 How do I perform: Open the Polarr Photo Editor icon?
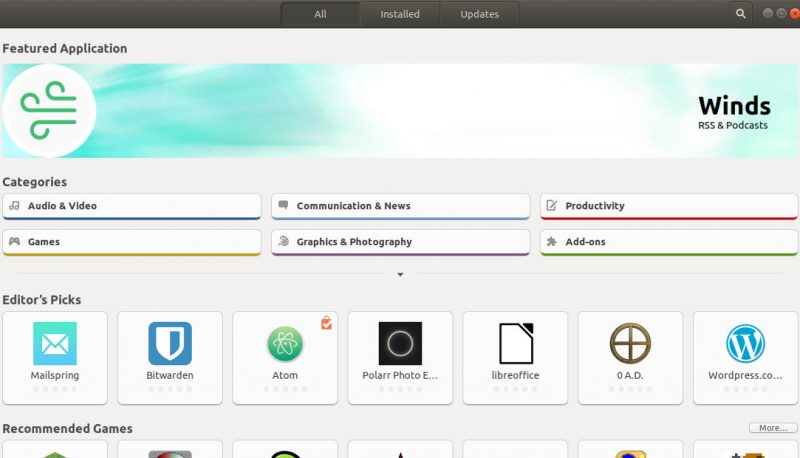click(x=401, y=343)
